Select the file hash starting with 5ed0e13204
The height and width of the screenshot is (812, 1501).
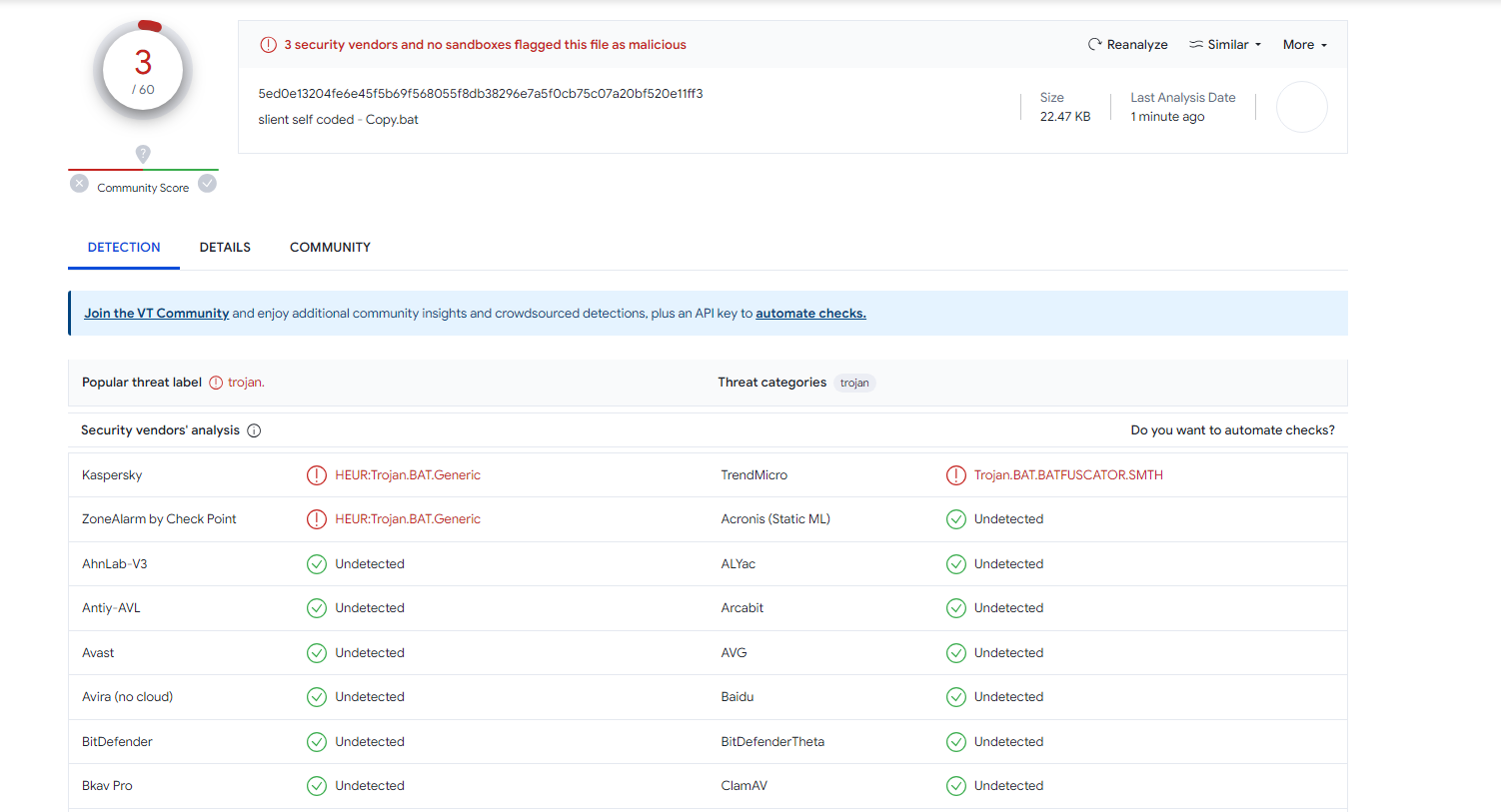click(x=480, y=93)
